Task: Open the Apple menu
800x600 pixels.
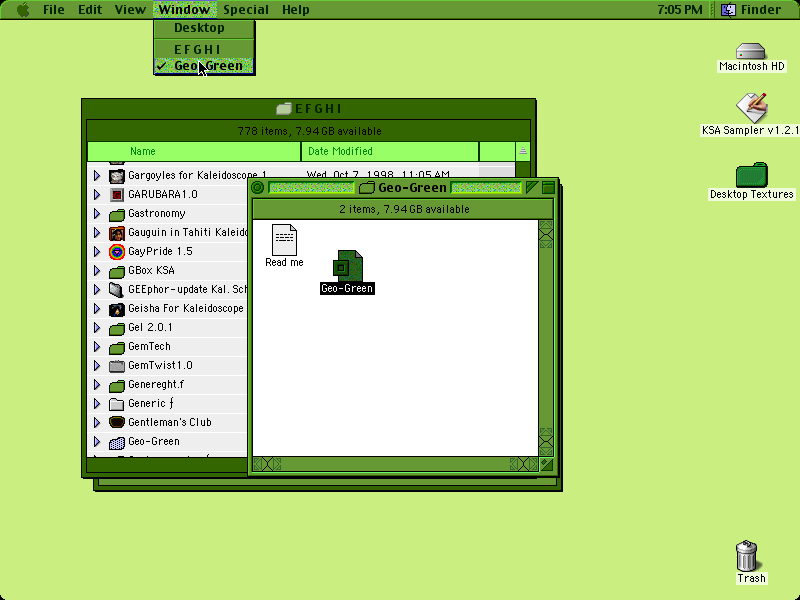Action: [23, 10]
